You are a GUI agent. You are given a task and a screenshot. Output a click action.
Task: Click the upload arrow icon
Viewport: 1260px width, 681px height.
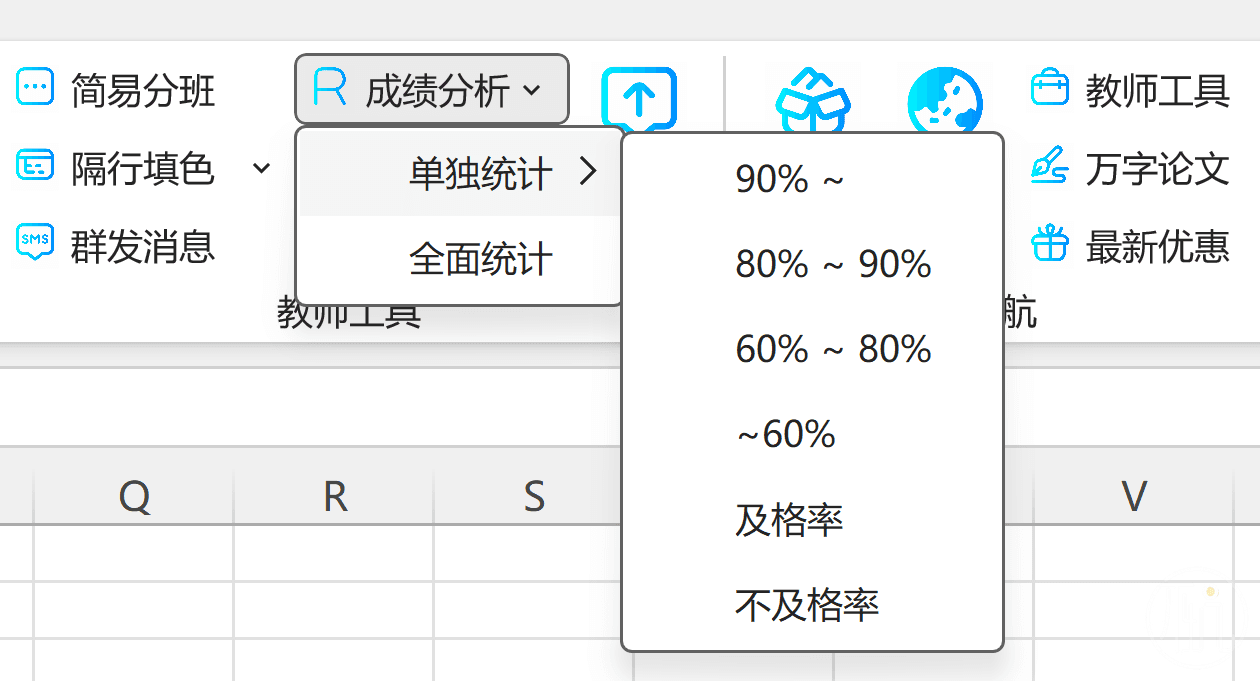click(x=639, y=98)
